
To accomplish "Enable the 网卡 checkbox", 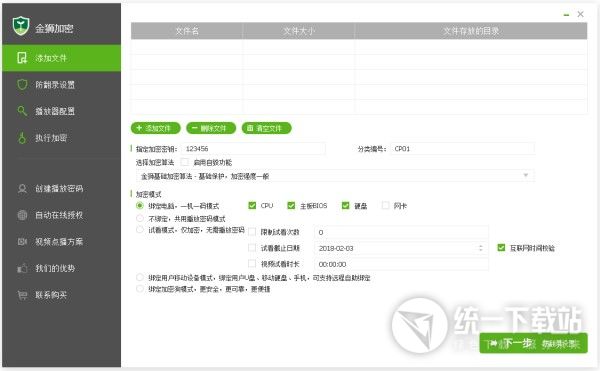I will (385, 206).
